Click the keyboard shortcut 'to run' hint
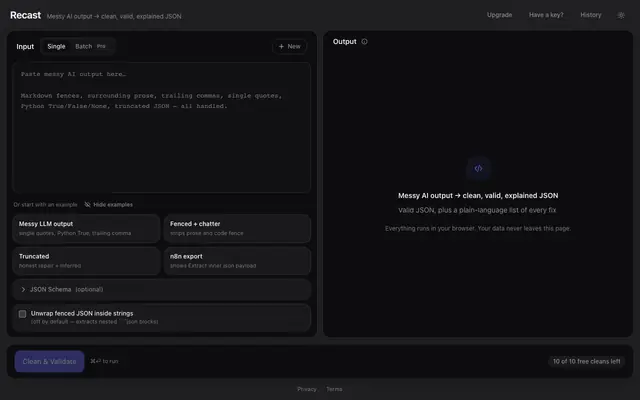Image resolution: width=640 pixels, height=400 pixels. [x=104, y=361]
